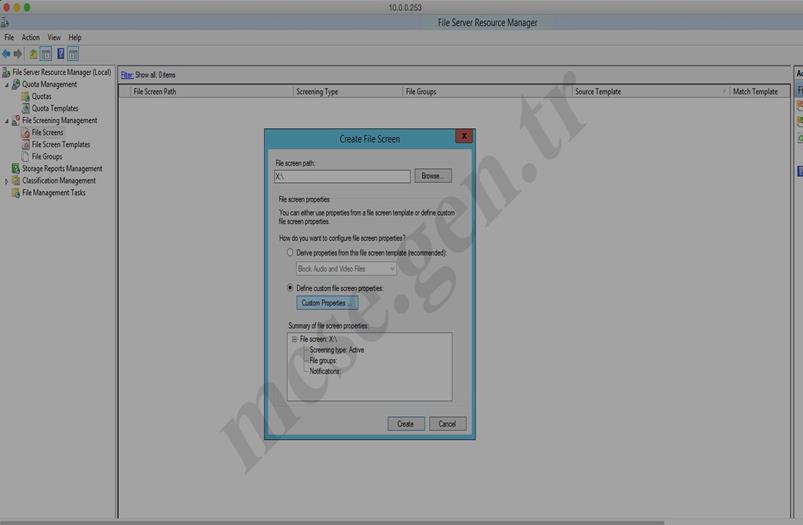Viewport: 803px width, 525px height.
Task: Click the Back arrow toolbar icon
Action: coord(6,54)
